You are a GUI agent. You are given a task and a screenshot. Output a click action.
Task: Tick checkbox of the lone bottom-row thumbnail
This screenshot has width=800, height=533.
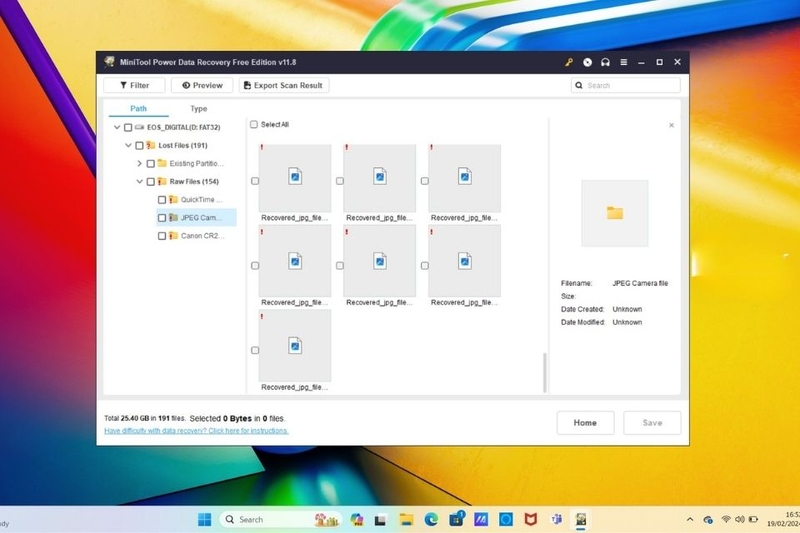point(255,350)
